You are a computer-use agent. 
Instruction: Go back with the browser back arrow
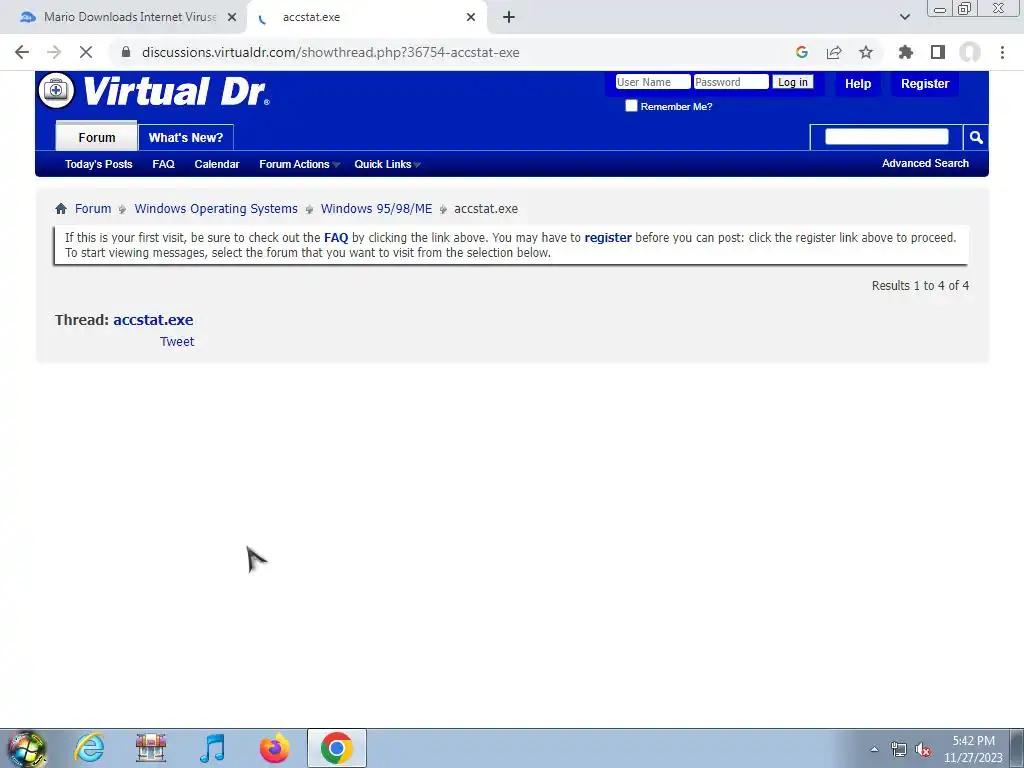22,52
